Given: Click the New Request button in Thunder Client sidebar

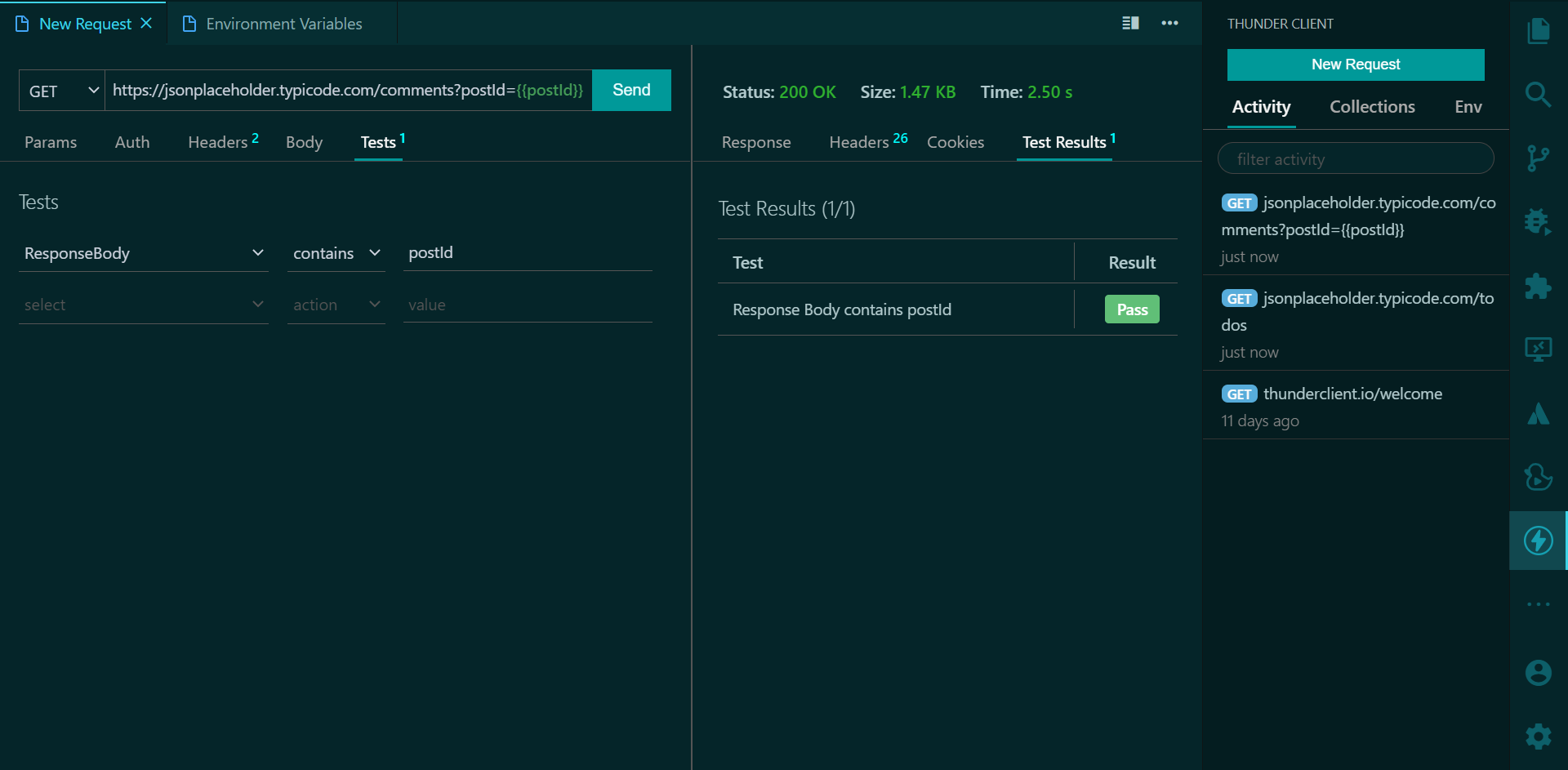Looking at the screenshot, I should [1356, 65].
